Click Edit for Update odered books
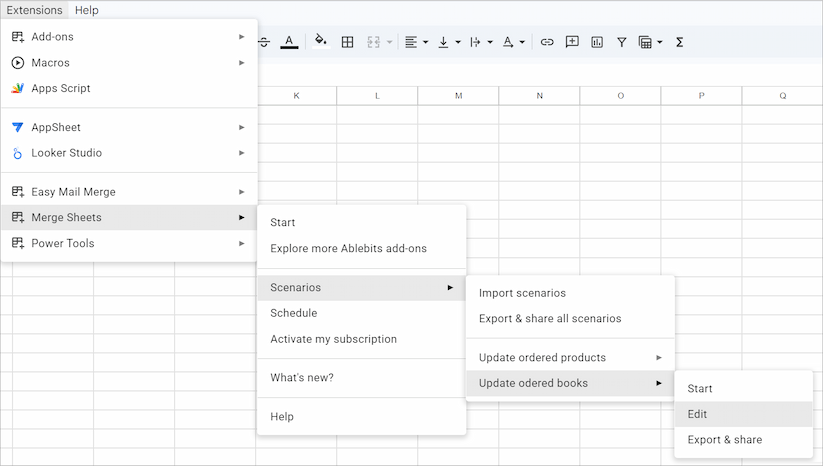 [x=743, y=414]
